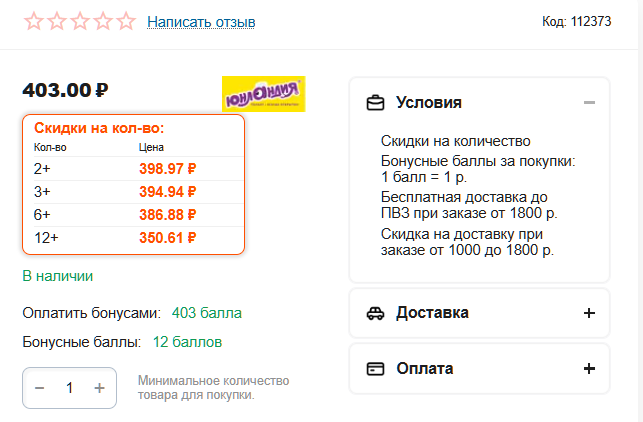Collapse the Условия section with minus
Viewport: 643px width, 422px height.
click(x=589, y=103)
